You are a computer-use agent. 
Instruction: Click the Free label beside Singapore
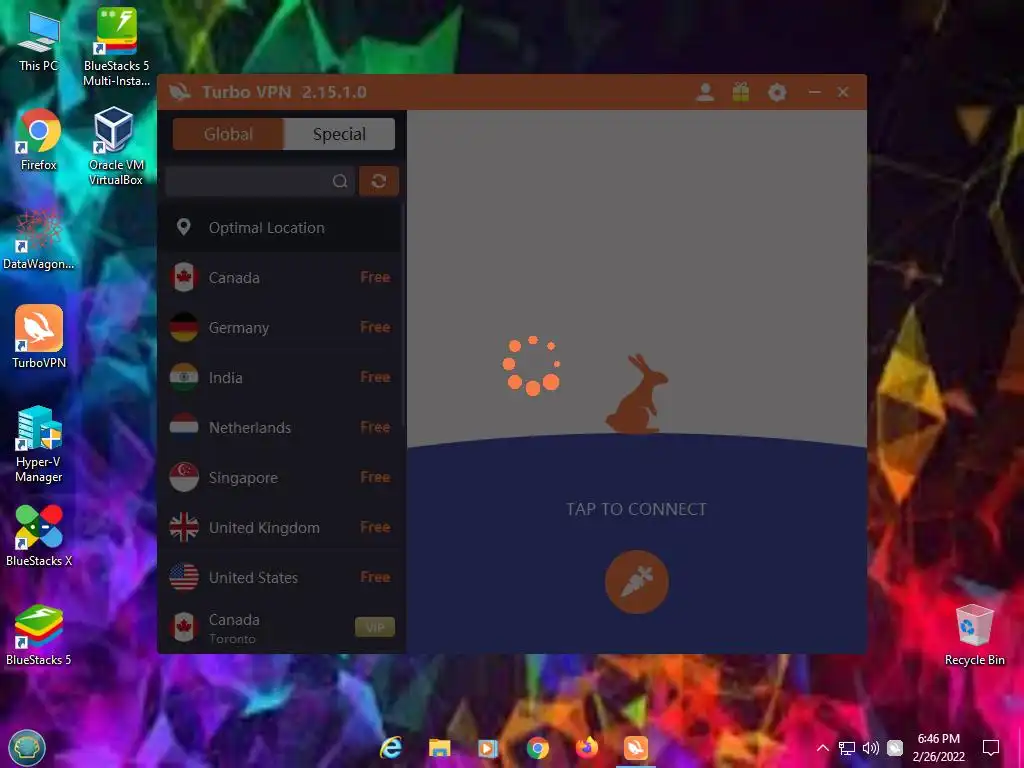tap(376, 477)
